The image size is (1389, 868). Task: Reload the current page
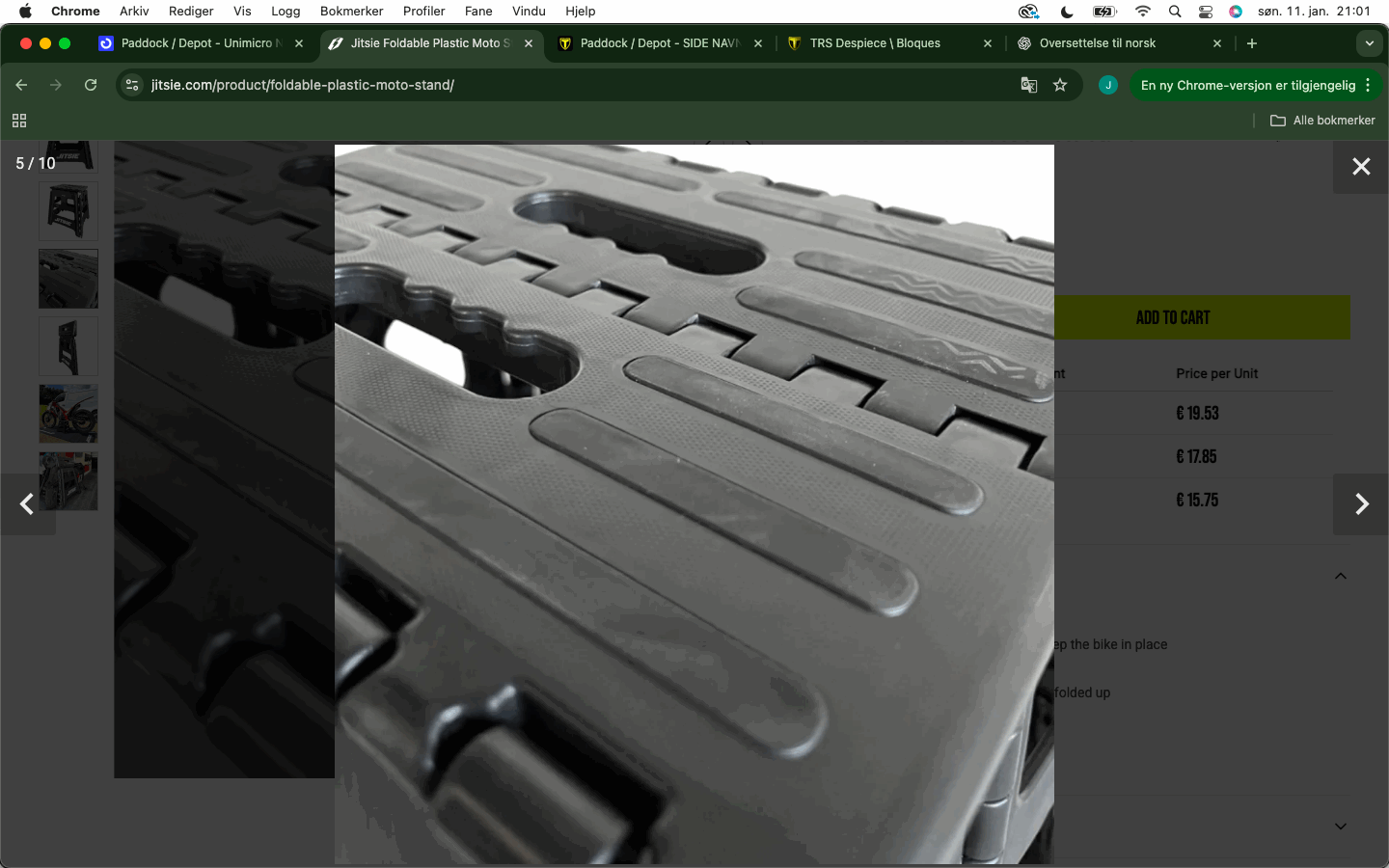(x=91, y=85)
